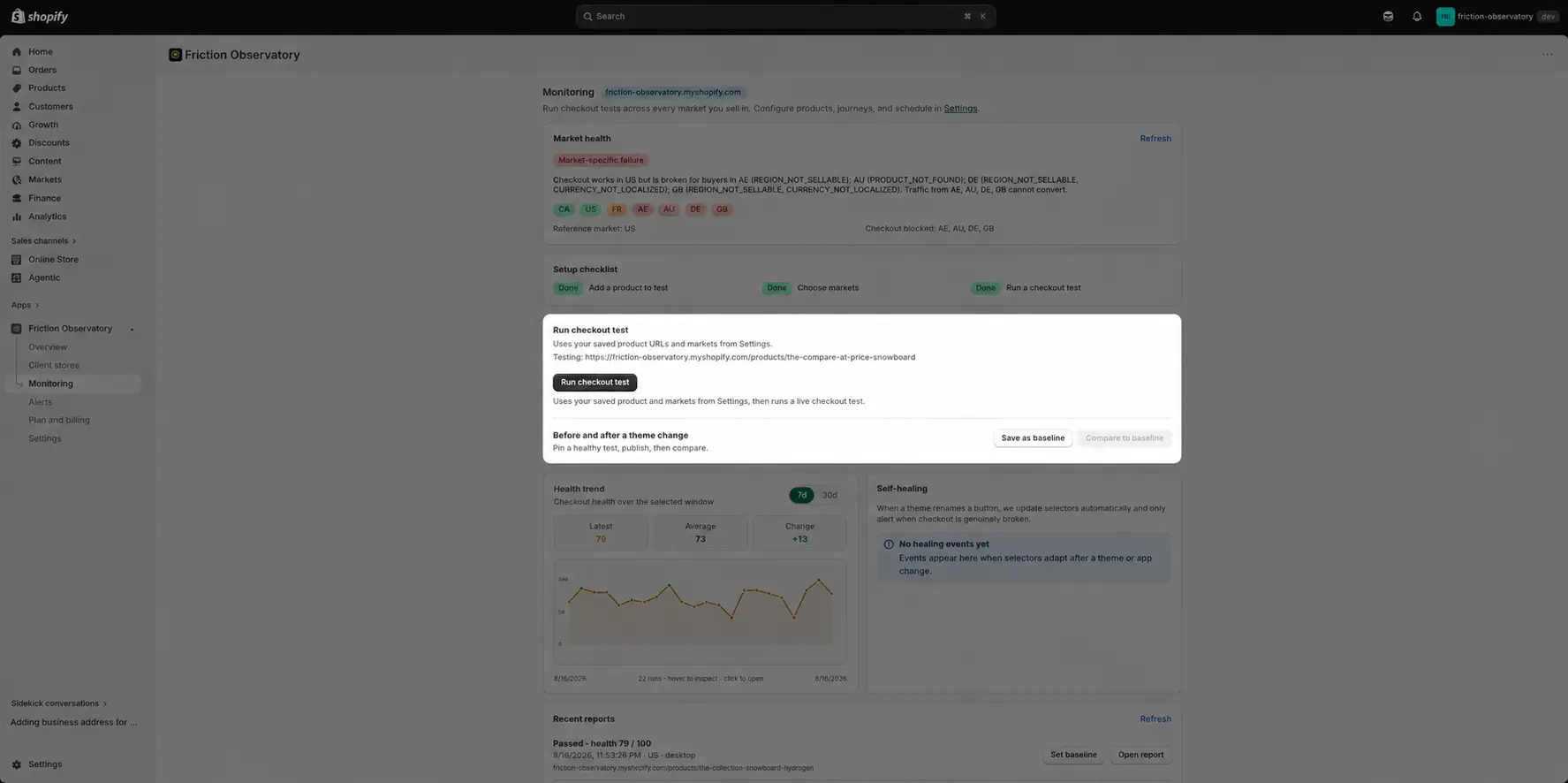This screenshot has height=783, width=1568.
Task: Open the Online Store icon
Action: pyautogui.click(x=16, y=260)
